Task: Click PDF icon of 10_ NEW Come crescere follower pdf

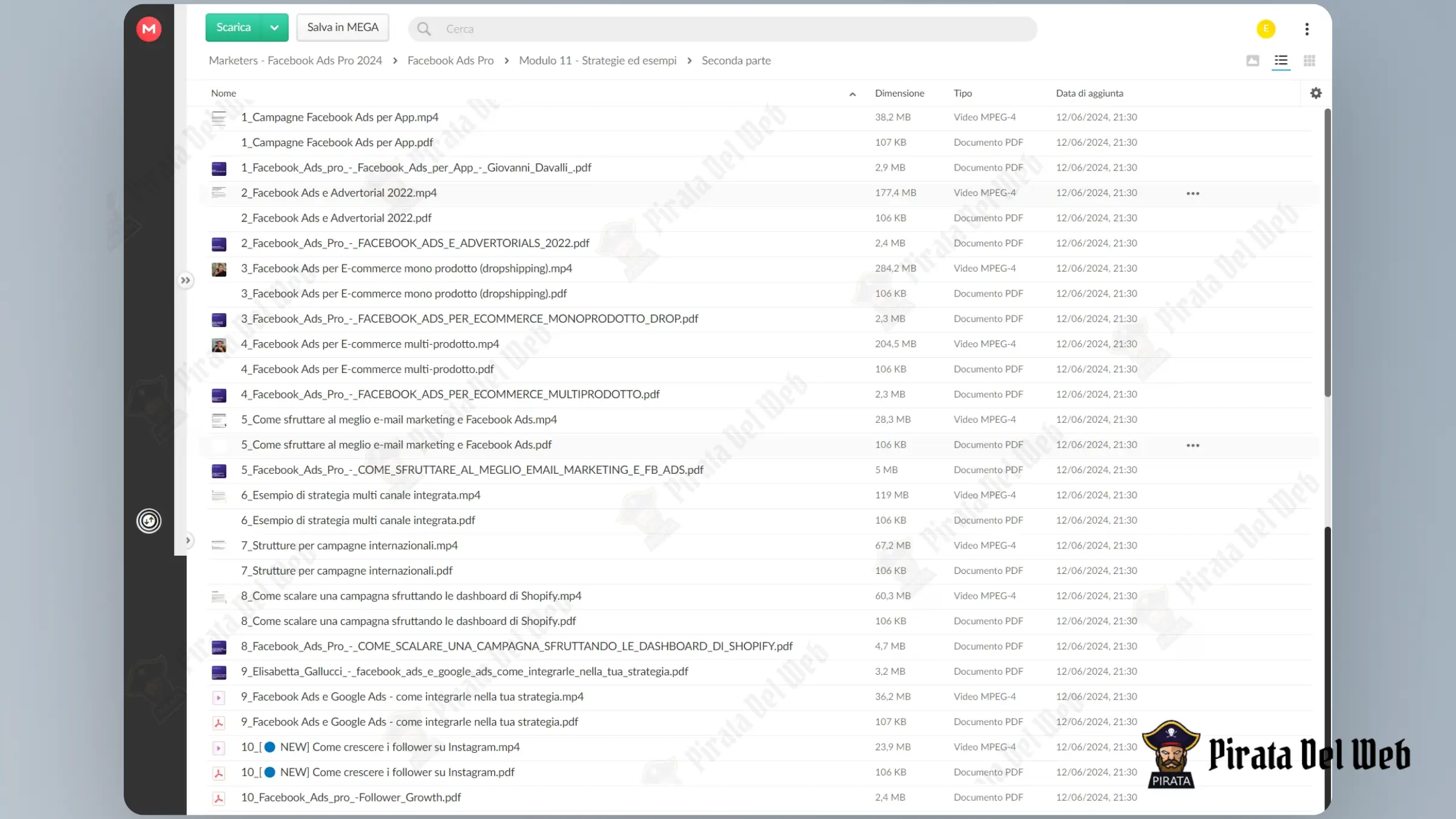Action: pos(219,773)
